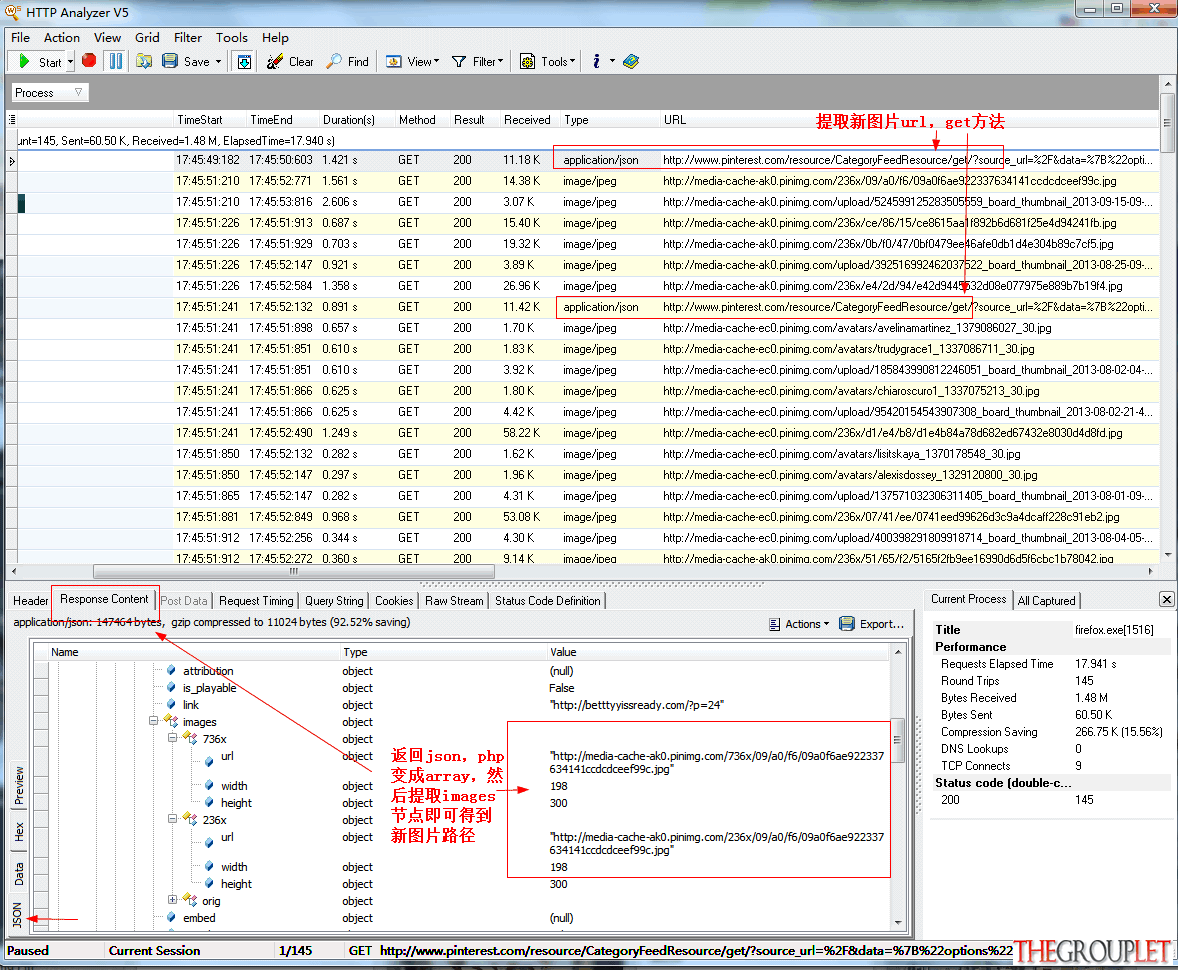The image size is (1178, 970).
Task: Stop capturing with the red stop icon
Action: (x=89, y=61)
